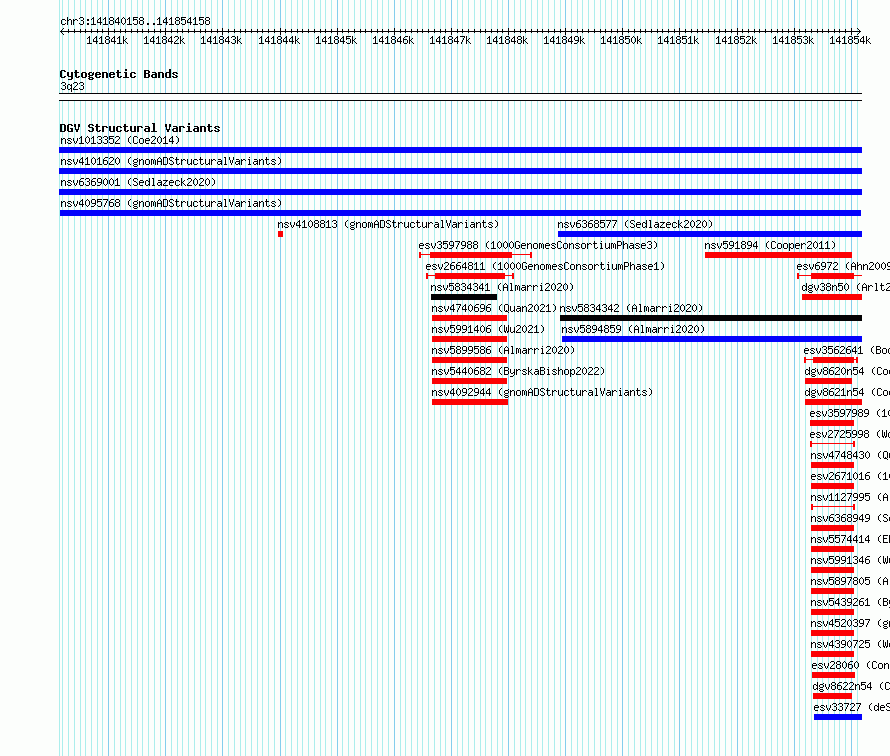The width and height of the screenshot is (890, 756).
Task: Open nsv591894 (Cooper2011) label
Action: pyautogui.click(x=770, y=245)
